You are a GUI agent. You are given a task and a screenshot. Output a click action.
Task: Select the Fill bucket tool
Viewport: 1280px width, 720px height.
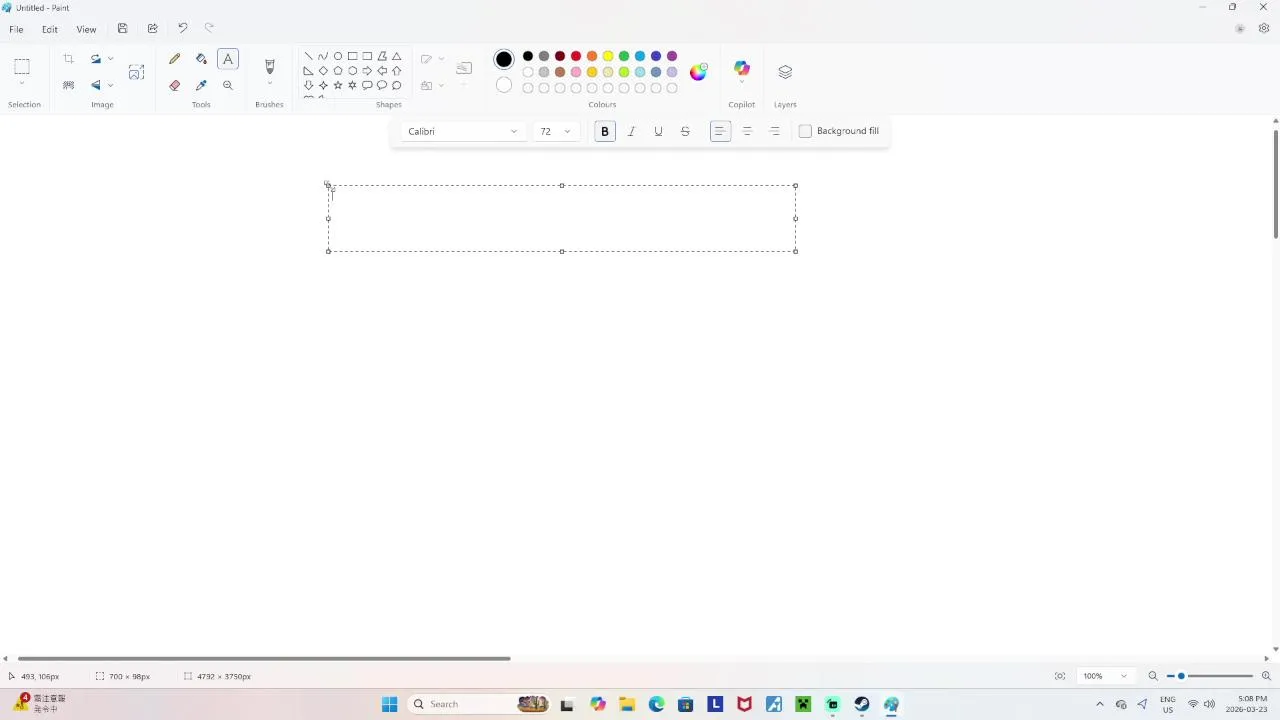pos(201,59)
